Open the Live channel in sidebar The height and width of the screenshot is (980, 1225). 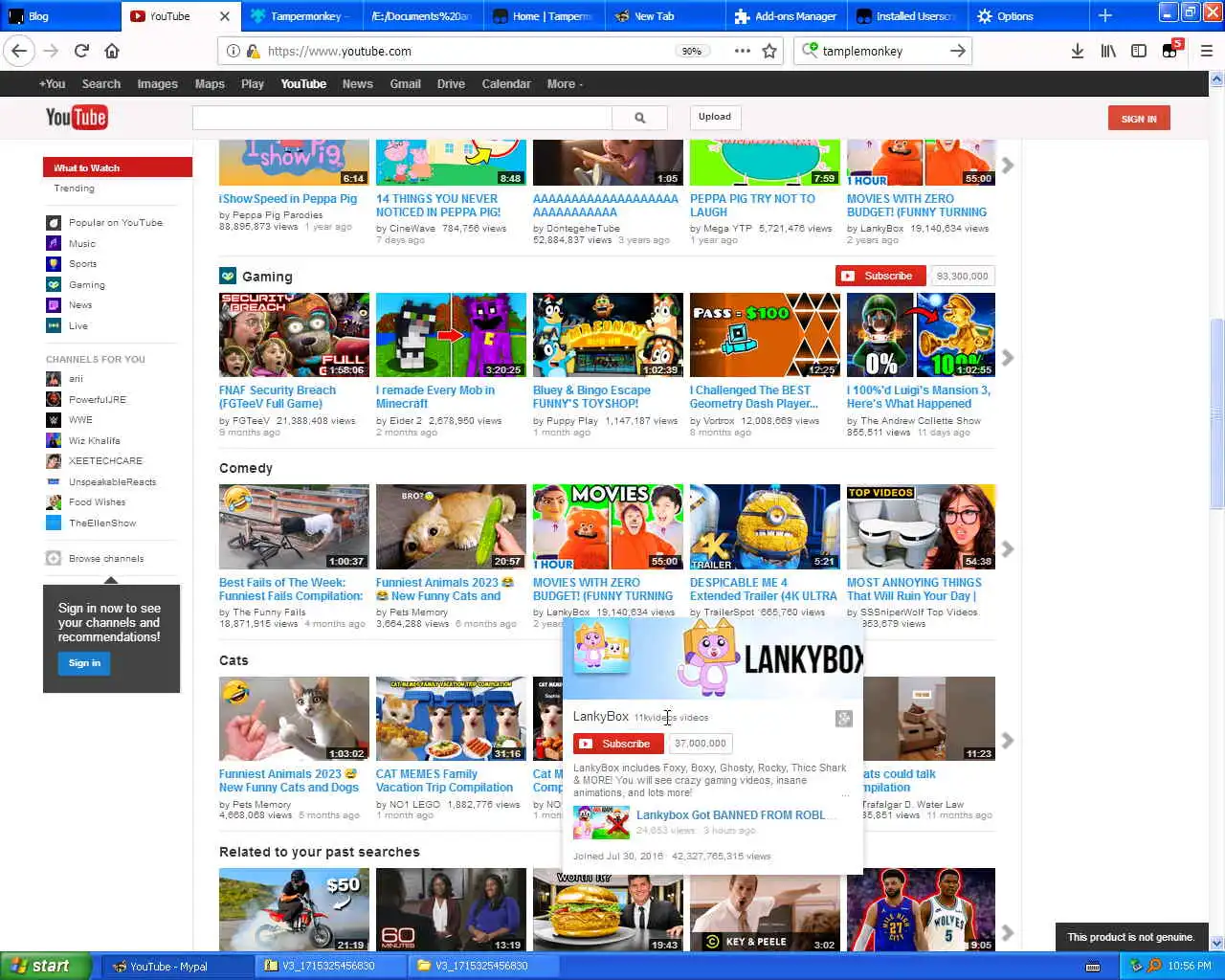[68, 325]
